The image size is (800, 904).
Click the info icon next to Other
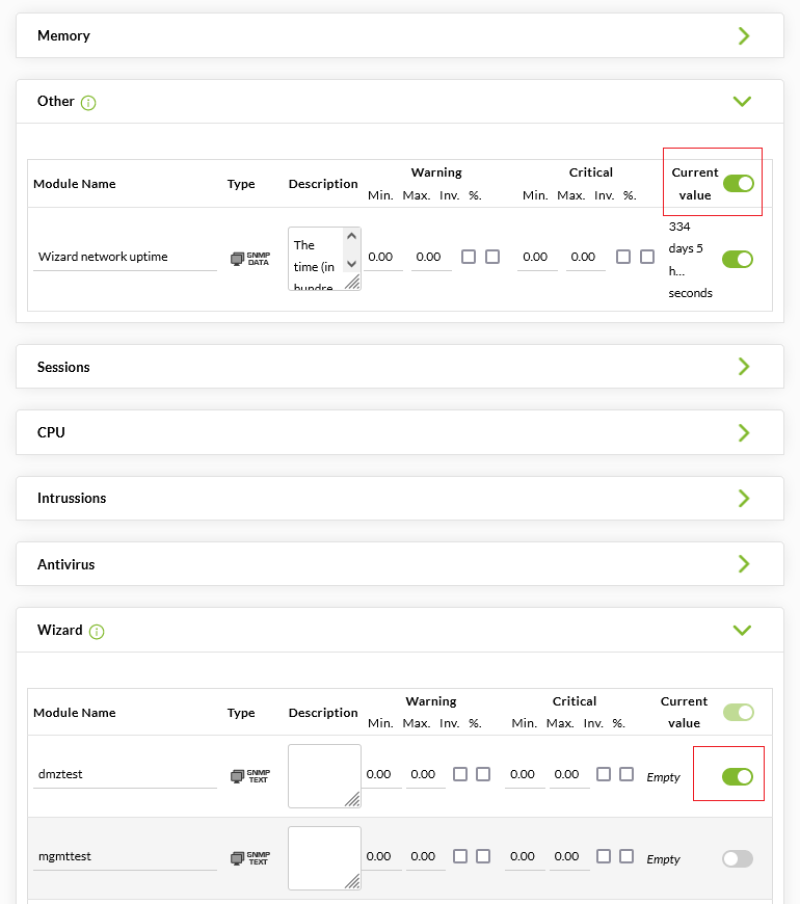88,102
